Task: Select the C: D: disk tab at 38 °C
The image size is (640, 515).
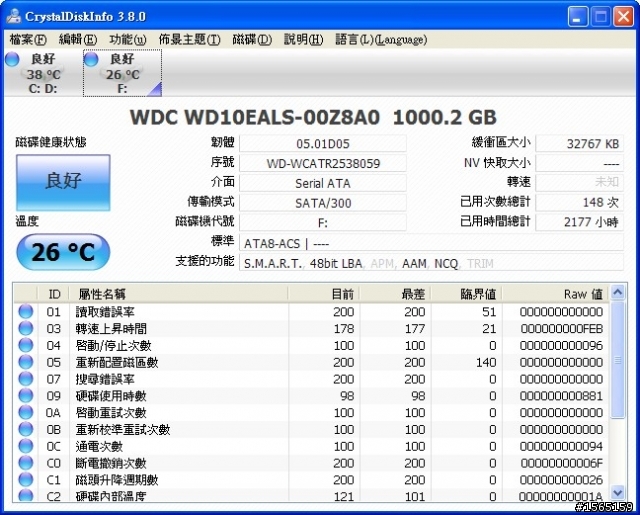Action: click(x=43, y=73)
